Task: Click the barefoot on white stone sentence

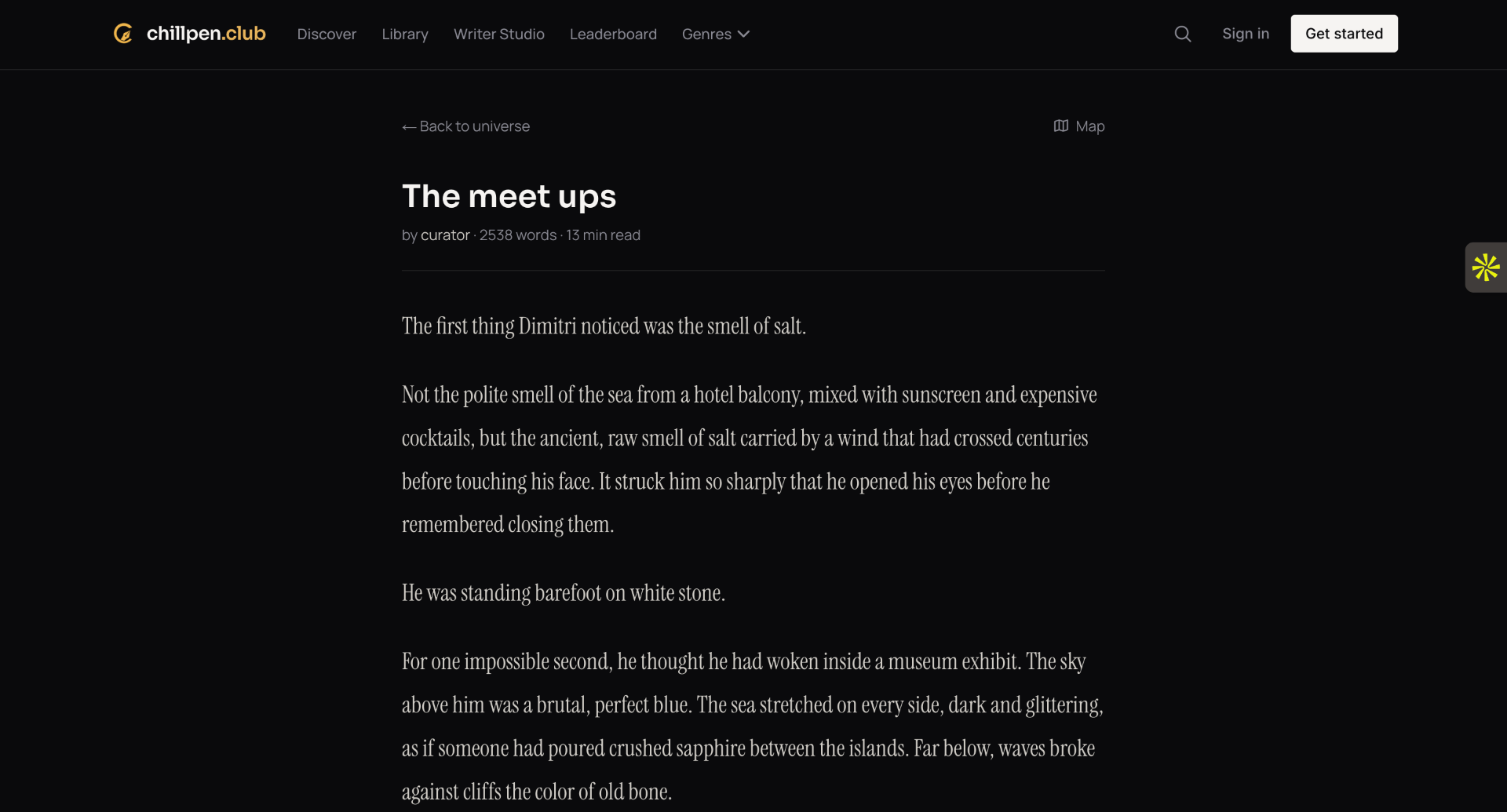Action: click(563, 593)
